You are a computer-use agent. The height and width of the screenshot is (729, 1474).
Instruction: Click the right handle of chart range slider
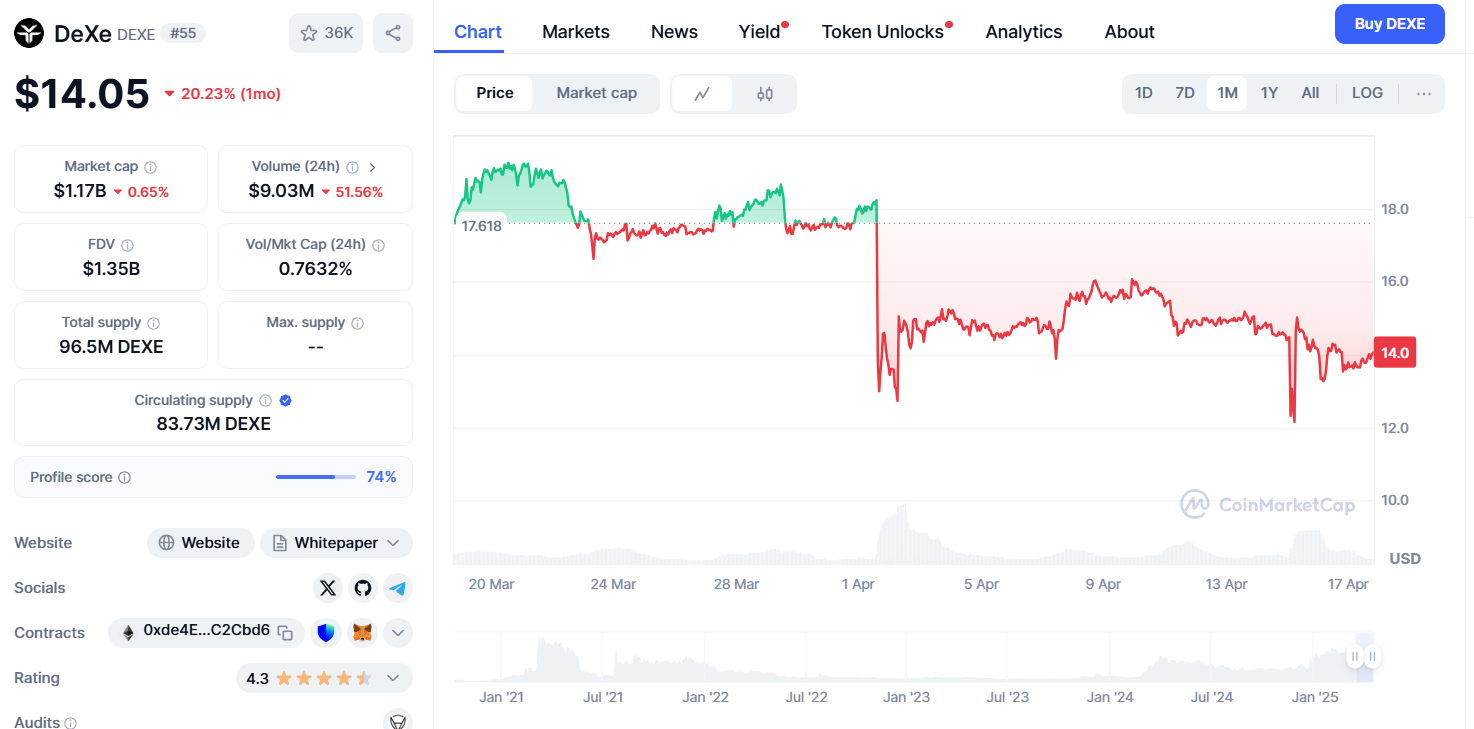click(1373, 657)
